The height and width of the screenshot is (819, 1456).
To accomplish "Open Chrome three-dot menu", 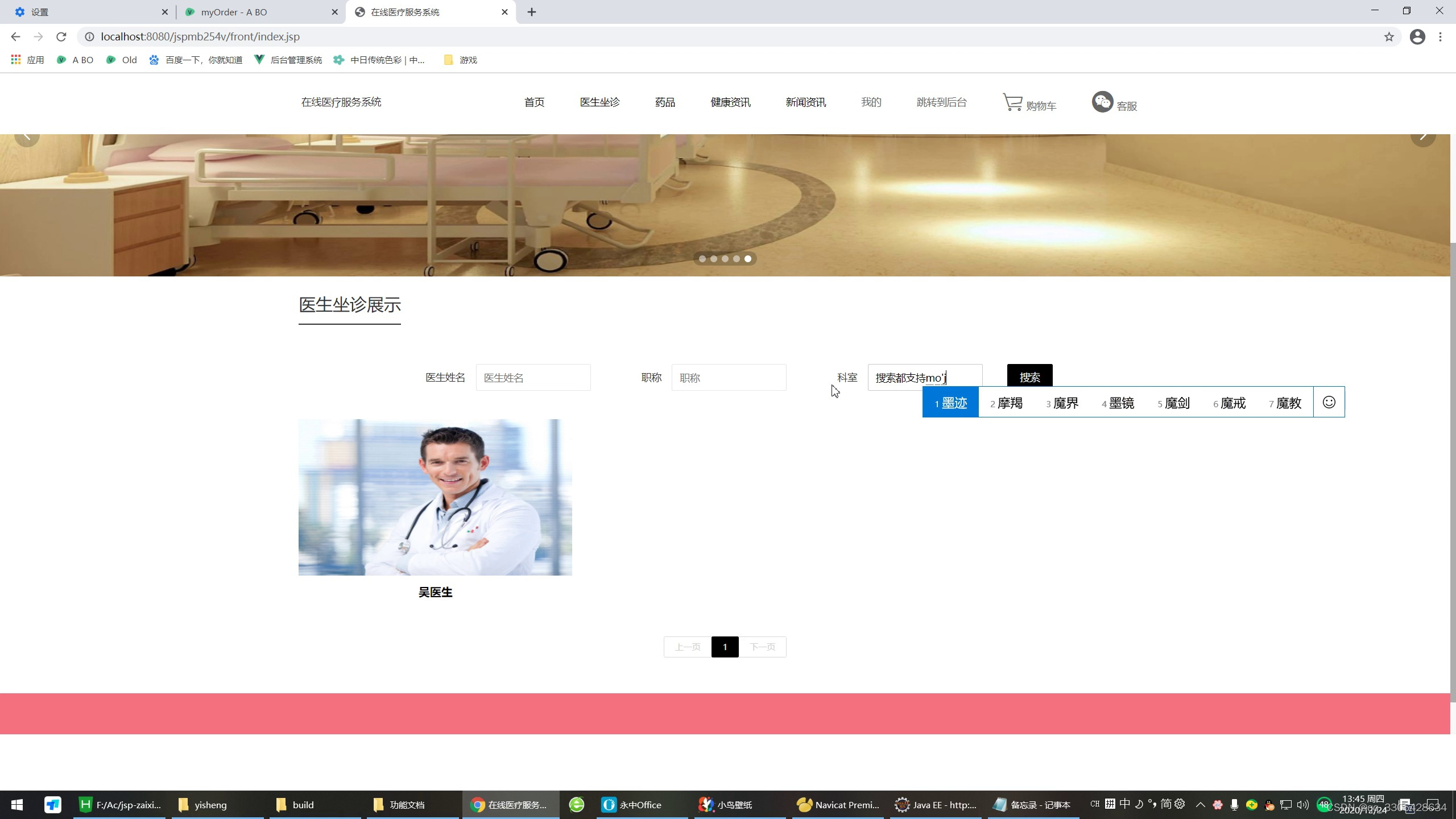I will 1440,37.
